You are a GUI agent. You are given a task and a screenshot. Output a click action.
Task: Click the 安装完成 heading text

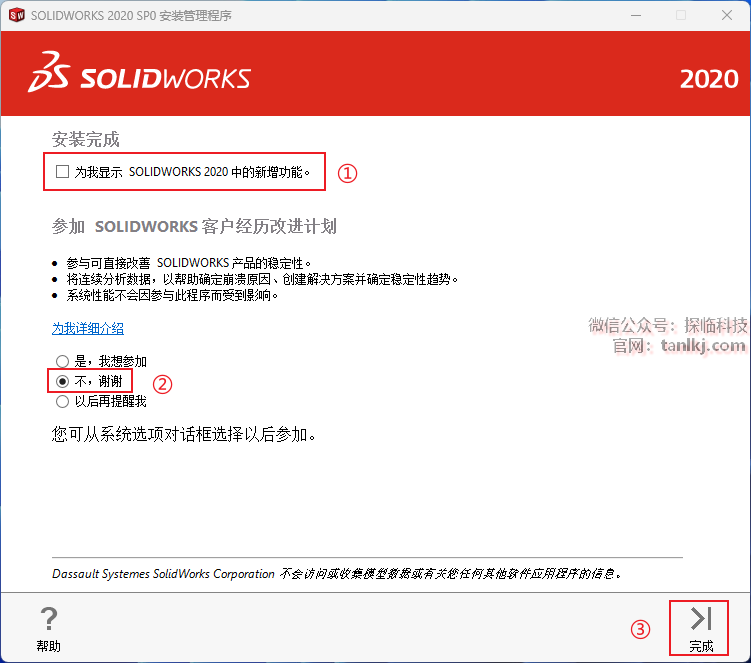[86, 139]
